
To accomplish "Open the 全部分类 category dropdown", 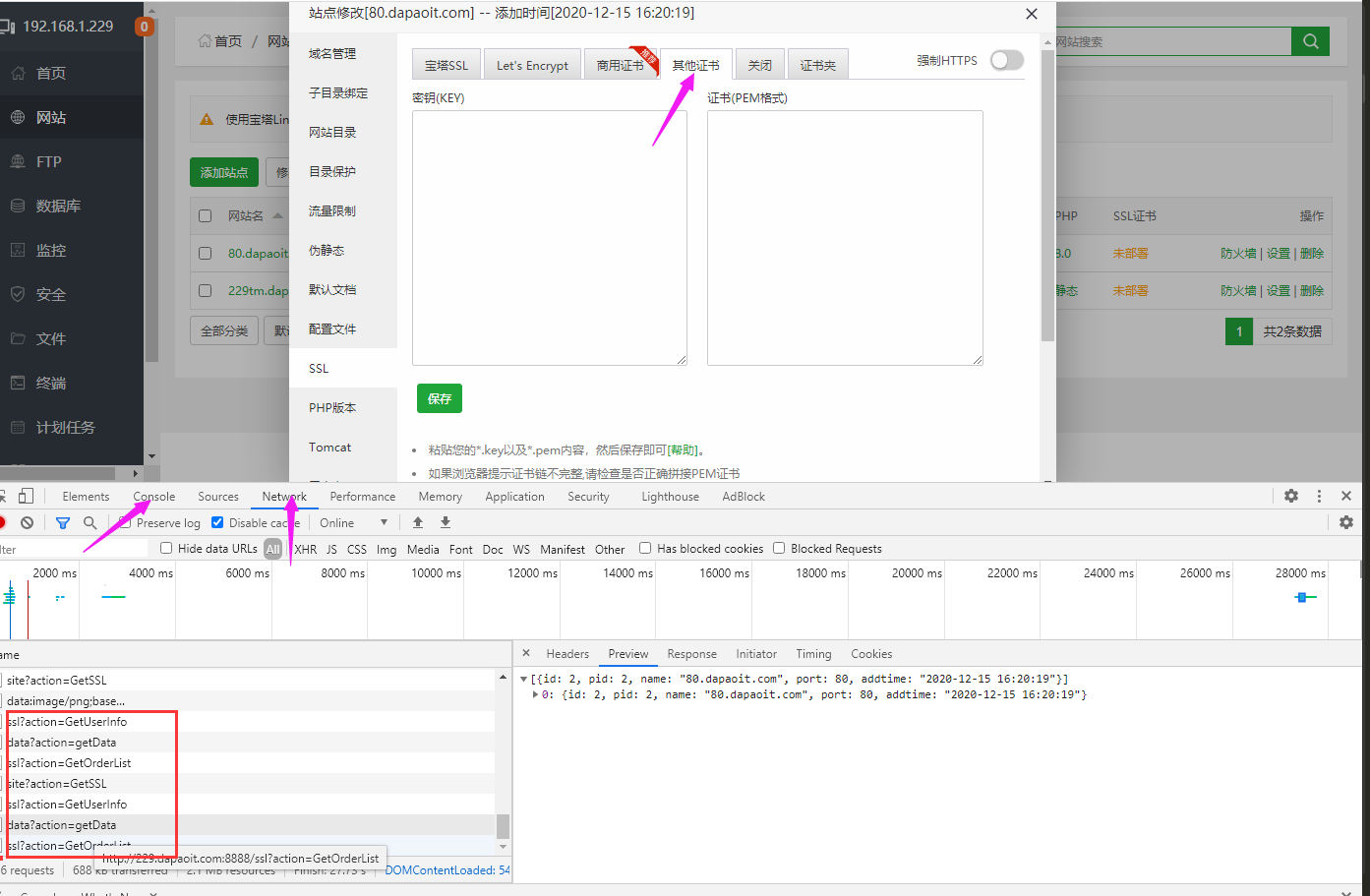I will click(224, 330).
